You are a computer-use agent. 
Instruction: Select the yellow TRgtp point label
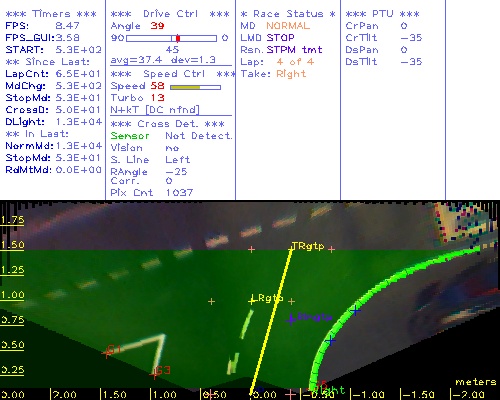308,246
